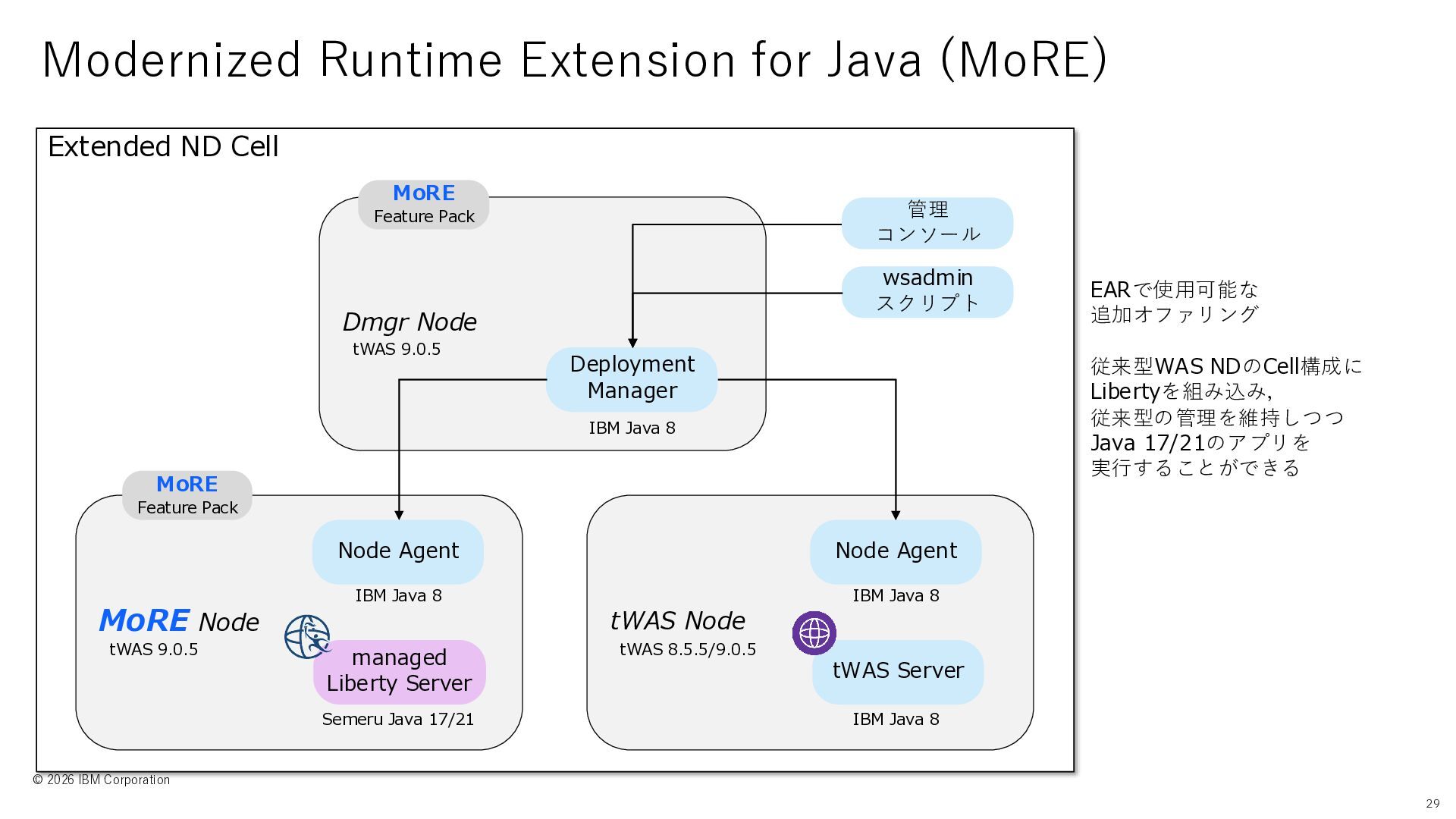1456x819 pixels.
Task: Click the Node Agent box in tWAS Node
Action: tap(896, 551)
